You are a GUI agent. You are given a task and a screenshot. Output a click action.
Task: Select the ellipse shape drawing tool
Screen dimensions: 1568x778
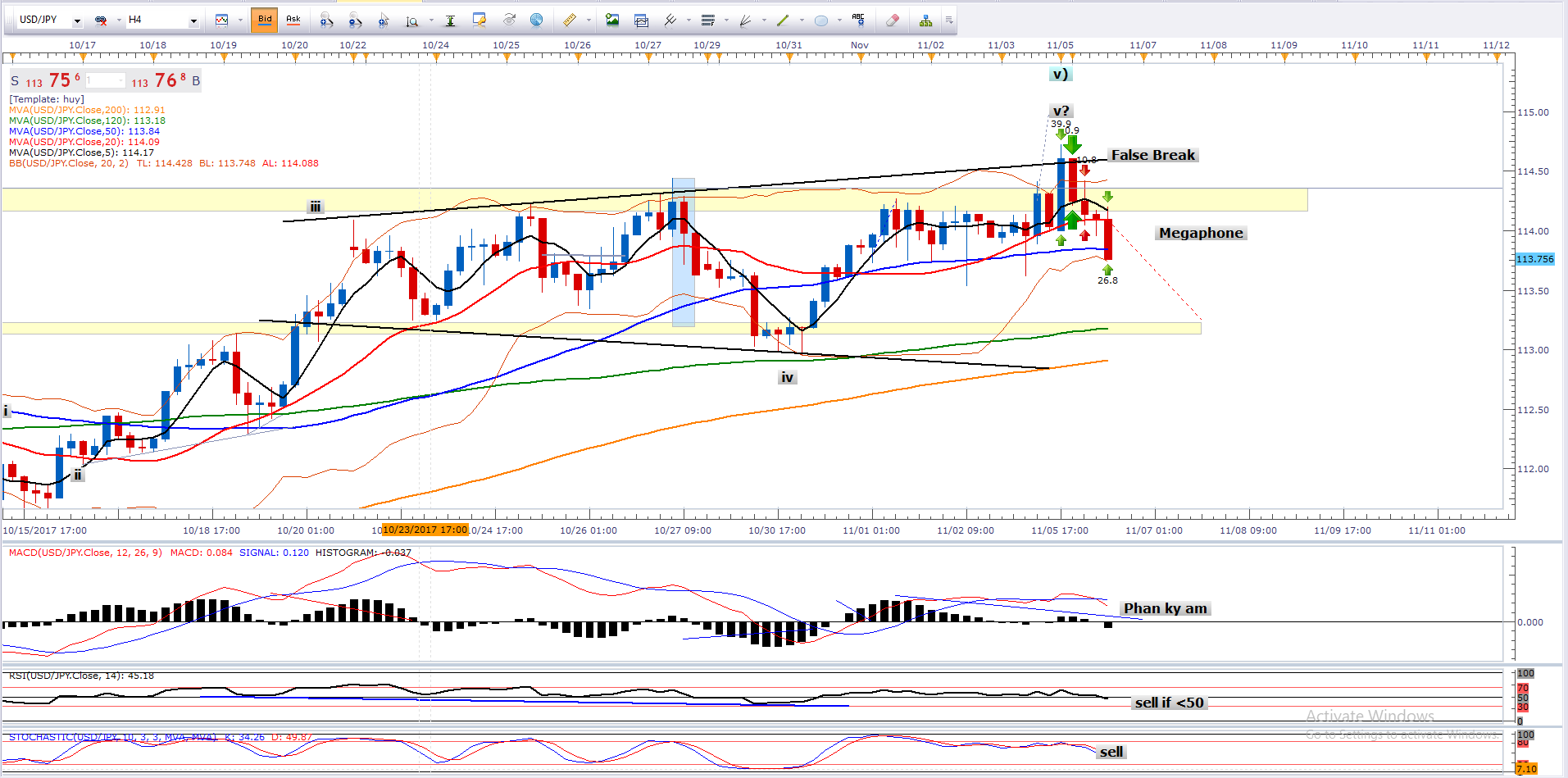click(821, 20)
